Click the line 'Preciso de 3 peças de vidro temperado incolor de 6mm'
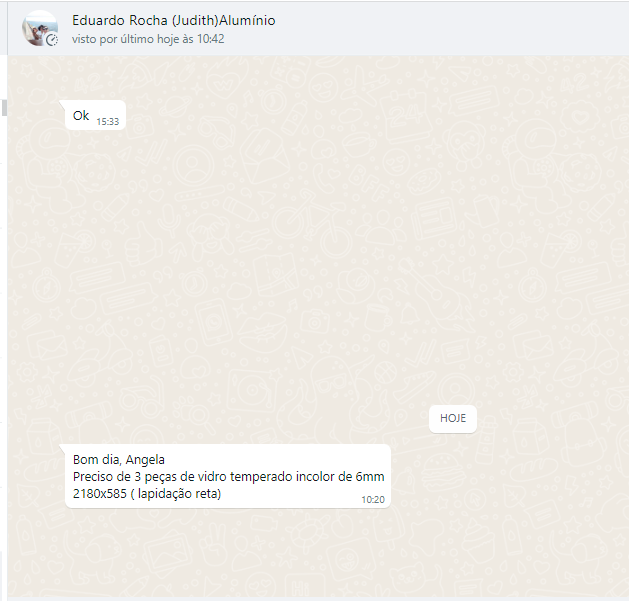 point(228,477)
